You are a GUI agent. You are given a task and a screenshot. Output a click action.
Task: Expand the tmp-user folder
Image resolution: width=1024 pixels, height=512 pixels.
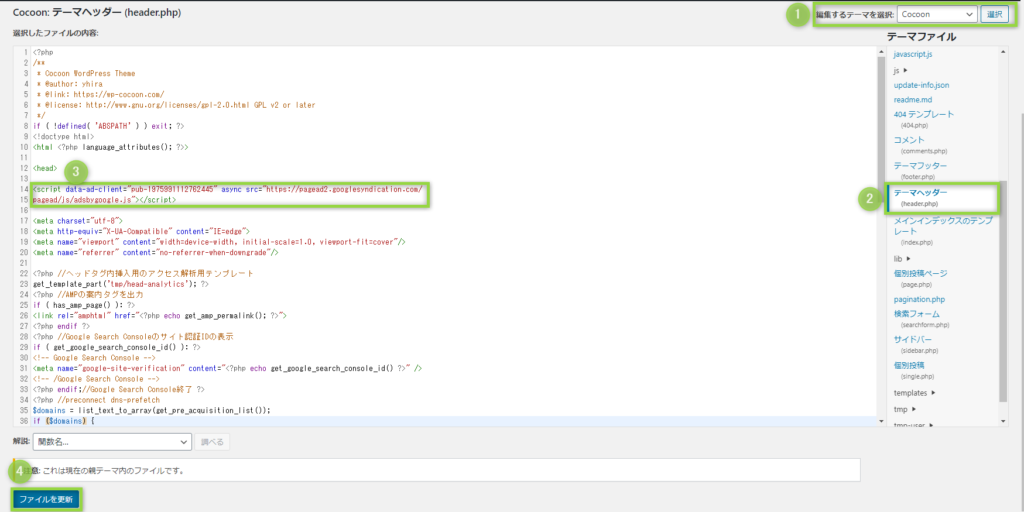(x=913, y=424)
